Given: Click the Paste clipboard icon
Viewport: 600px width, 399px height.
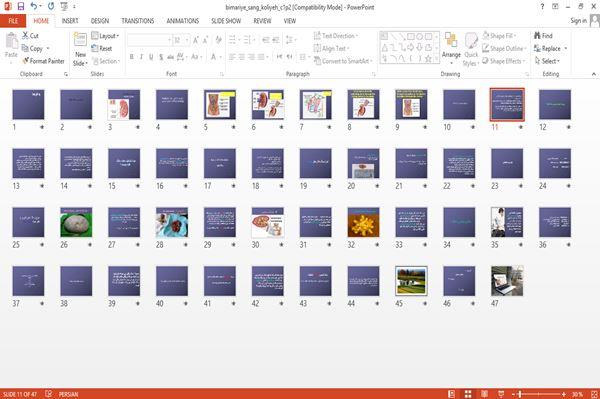Looking at the screenshot, I should tap(11, 41).
